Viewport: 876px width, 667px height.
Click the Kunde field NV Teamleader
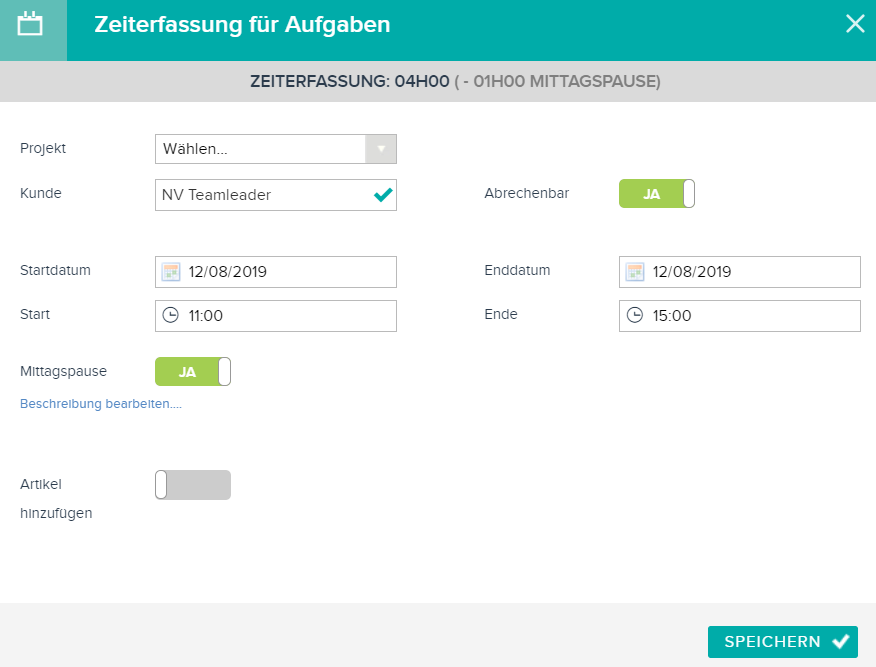(276, 195)
